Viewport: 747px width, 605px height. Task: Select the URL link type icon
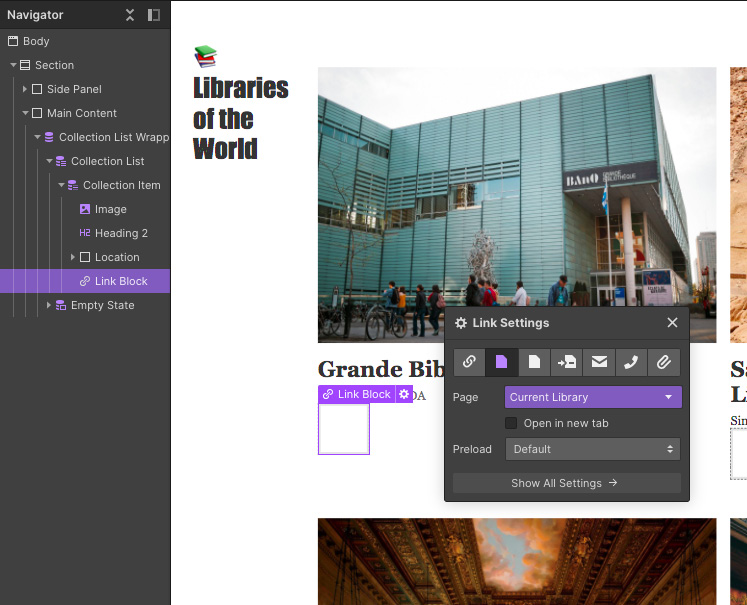click(469, 362)
